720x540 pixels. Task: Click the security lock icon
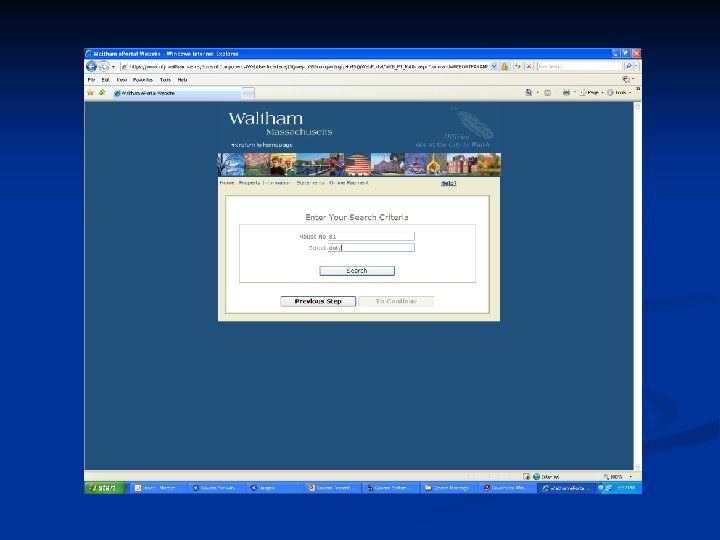click(505, 67)
